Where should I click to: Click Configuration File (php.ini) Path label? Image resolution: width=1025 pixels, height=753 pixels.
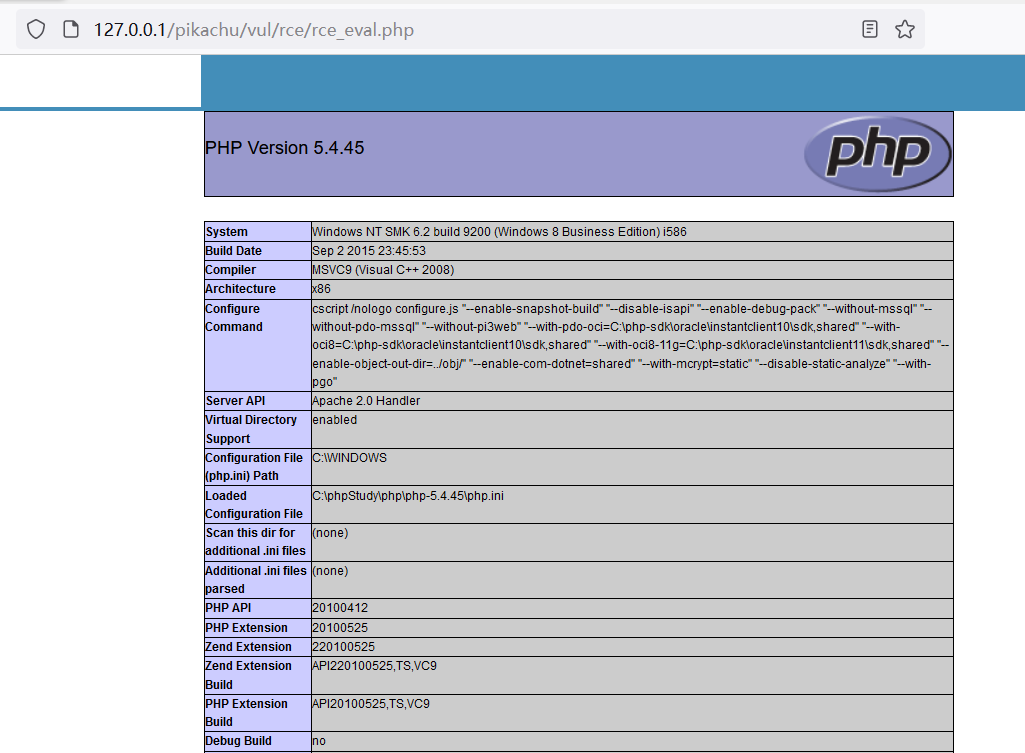pos(254,467)
